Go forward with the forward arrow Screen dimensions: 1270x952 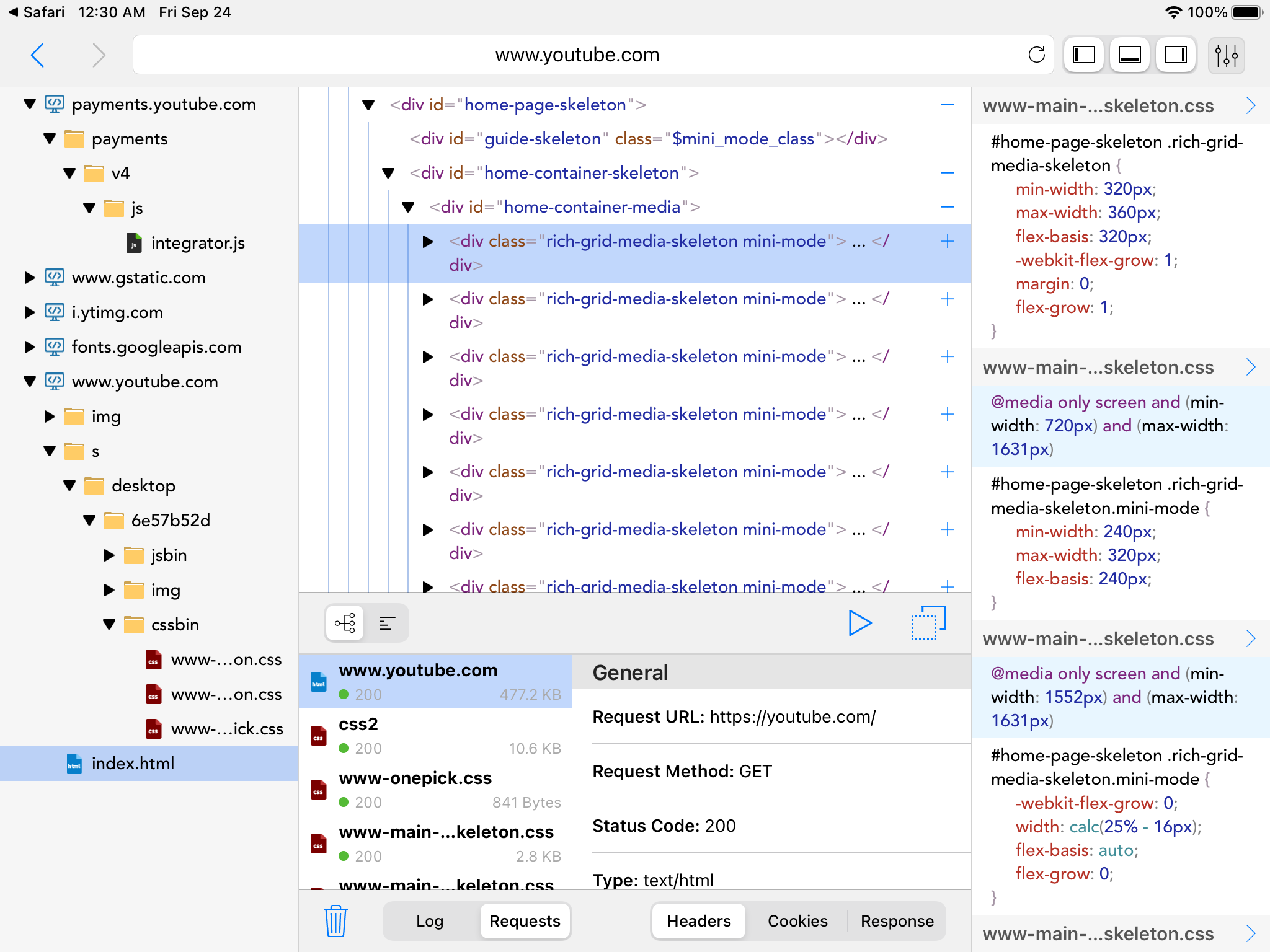(99, 55)
